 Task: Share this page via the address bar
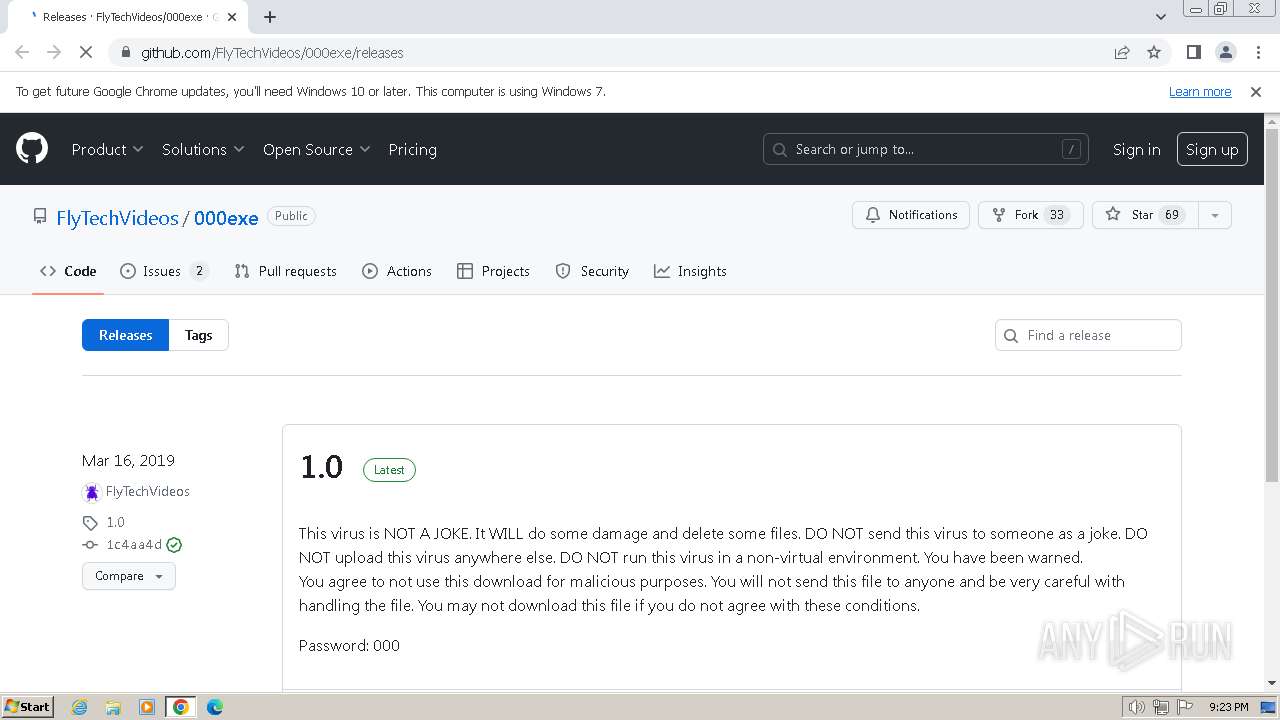1122,53
